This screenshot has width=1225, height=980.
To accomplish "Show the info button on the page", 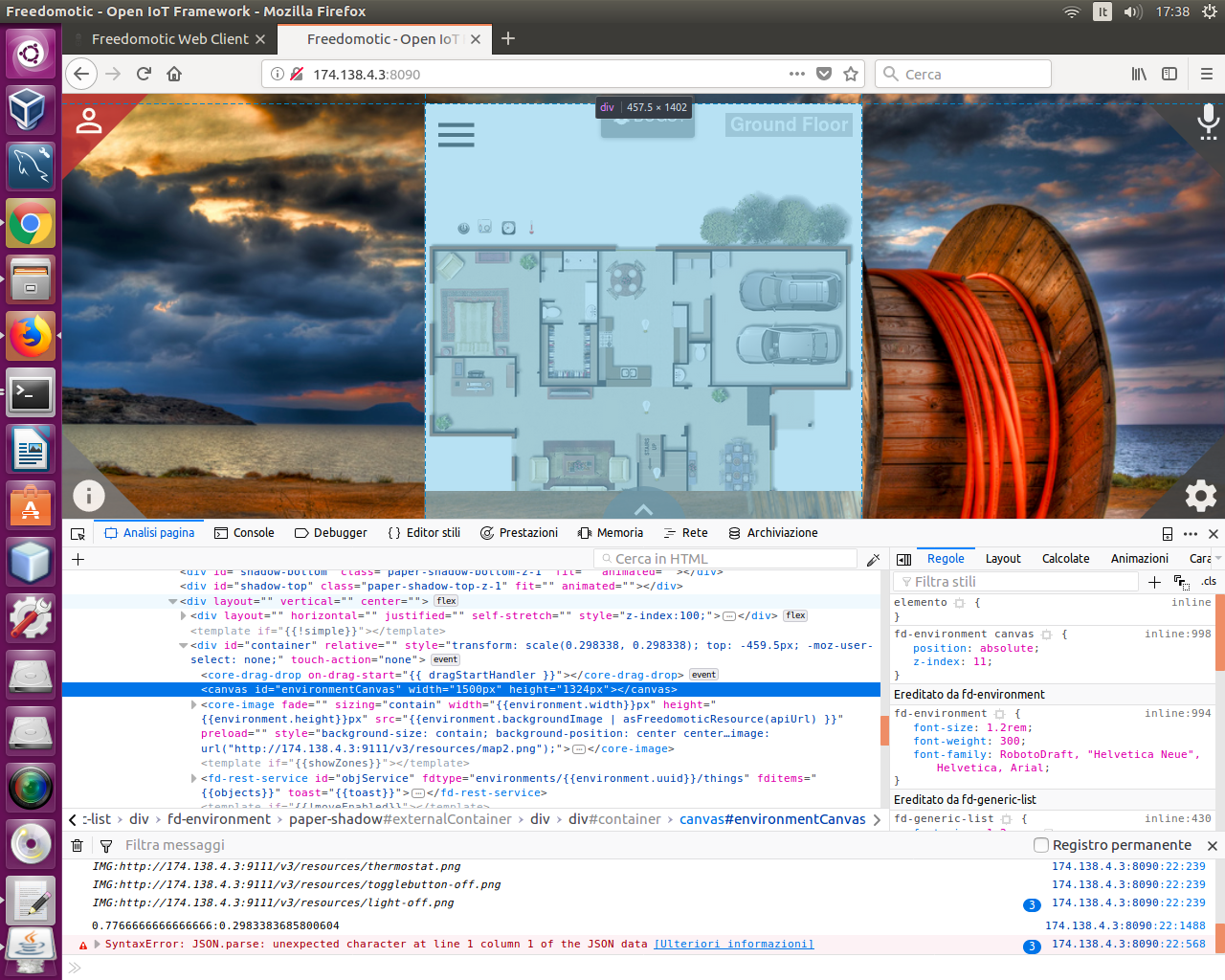I will pyautogui.click(x=89, y=495).
